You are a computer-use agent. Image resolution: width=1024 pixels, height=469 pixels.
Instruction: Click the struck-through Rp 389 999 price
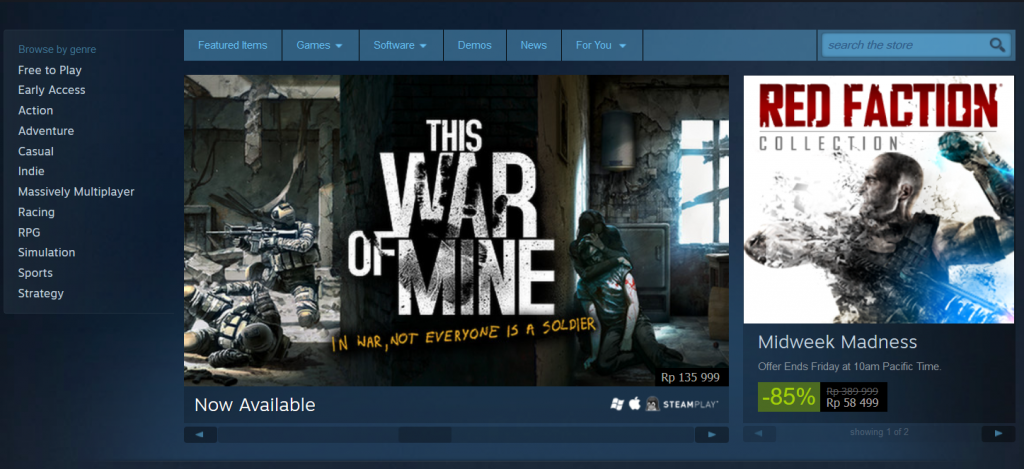[852, 391]
